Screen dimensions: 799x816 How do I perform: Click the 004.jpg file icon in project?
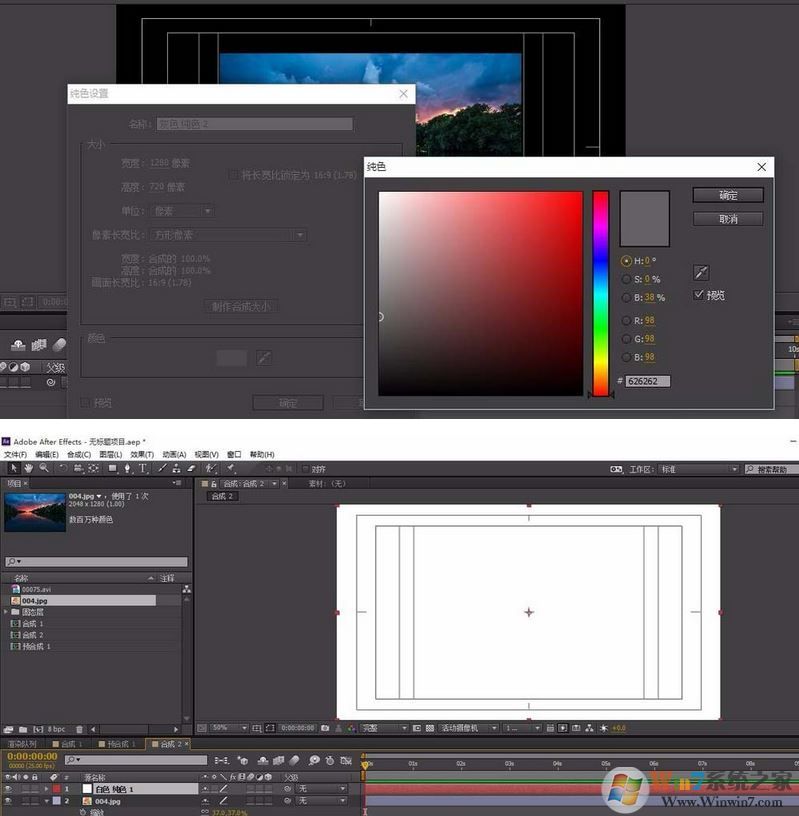tap(14, 600)
